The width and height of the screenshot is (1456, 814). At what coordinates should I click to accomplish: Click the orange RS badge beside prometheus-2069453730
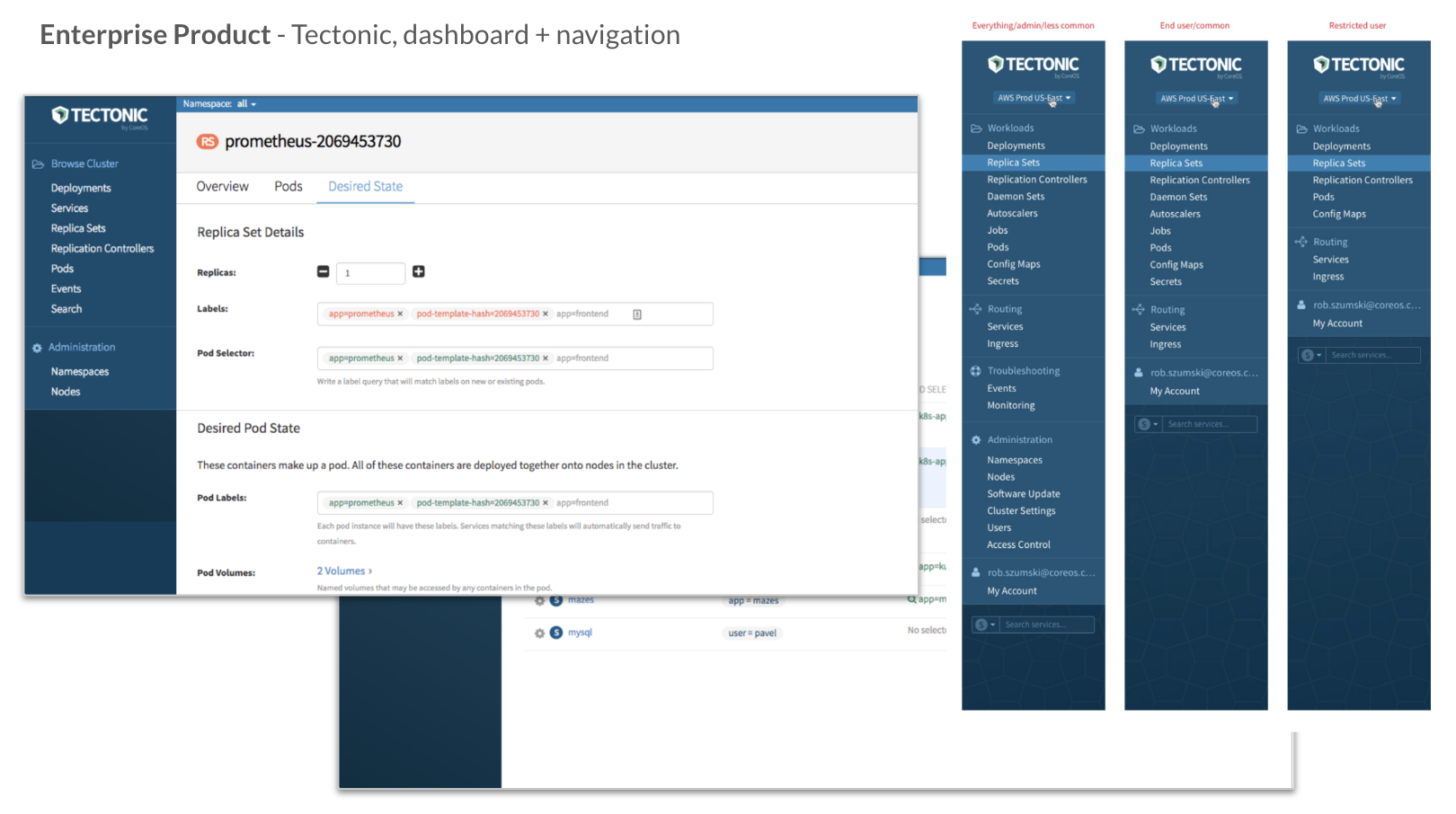[x=208, y=142]
